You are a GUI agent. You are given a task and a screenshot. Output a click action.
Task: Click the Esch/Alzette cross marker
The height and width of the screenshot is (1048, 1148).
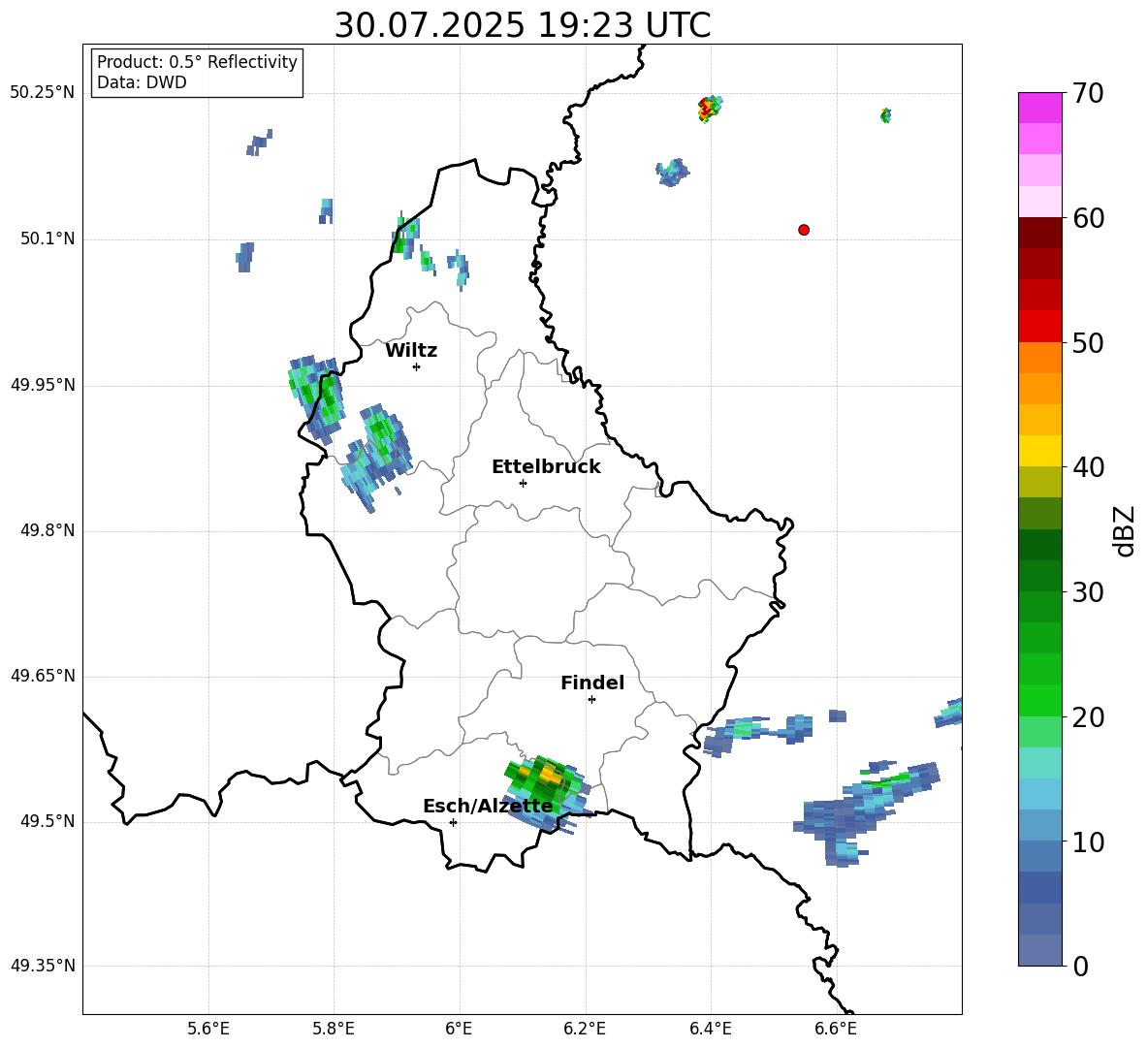[453, 822]
